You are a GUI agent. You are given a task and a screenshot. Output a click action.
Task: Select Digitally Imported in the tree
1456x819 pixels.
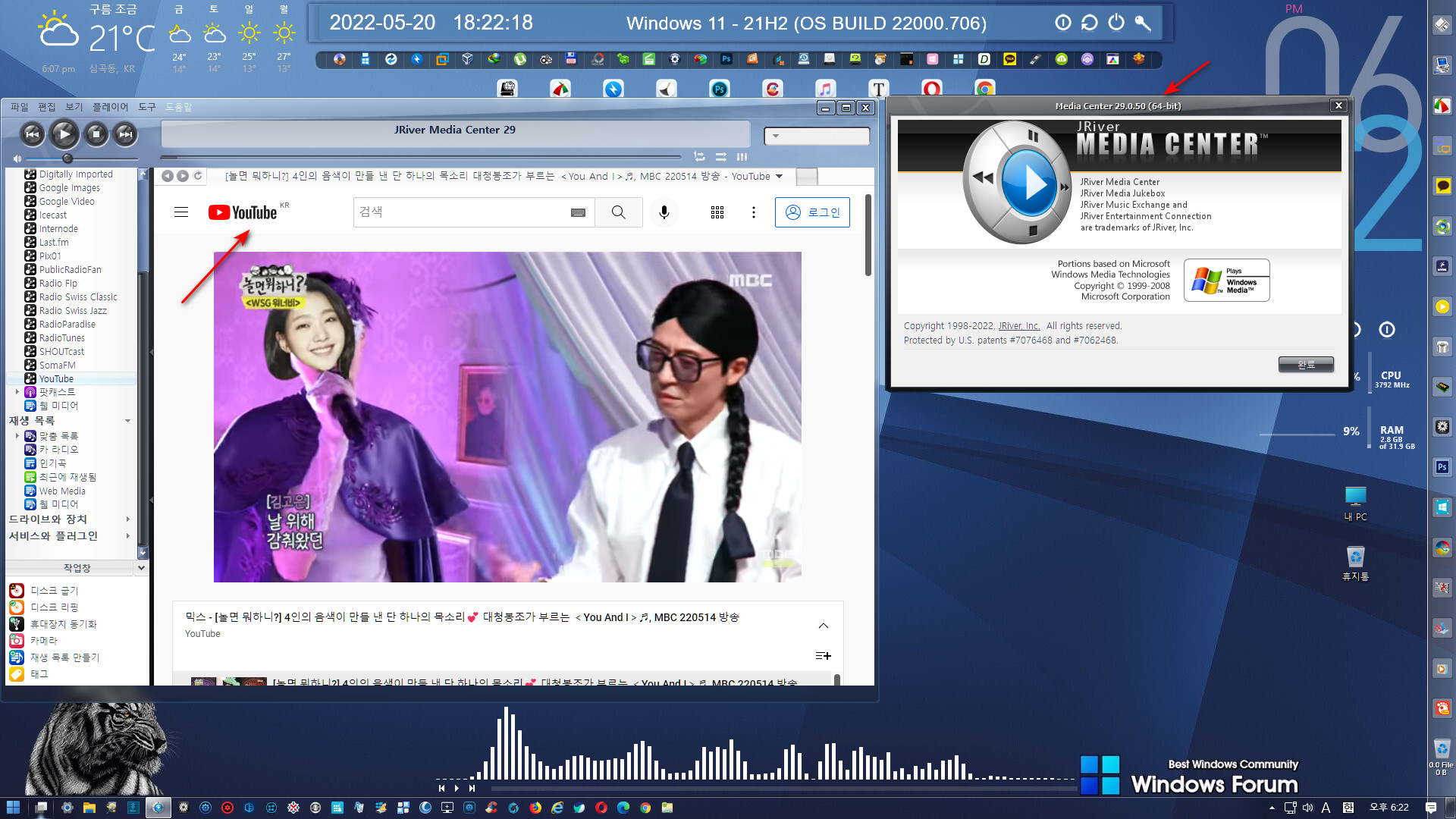coord(76,174)
